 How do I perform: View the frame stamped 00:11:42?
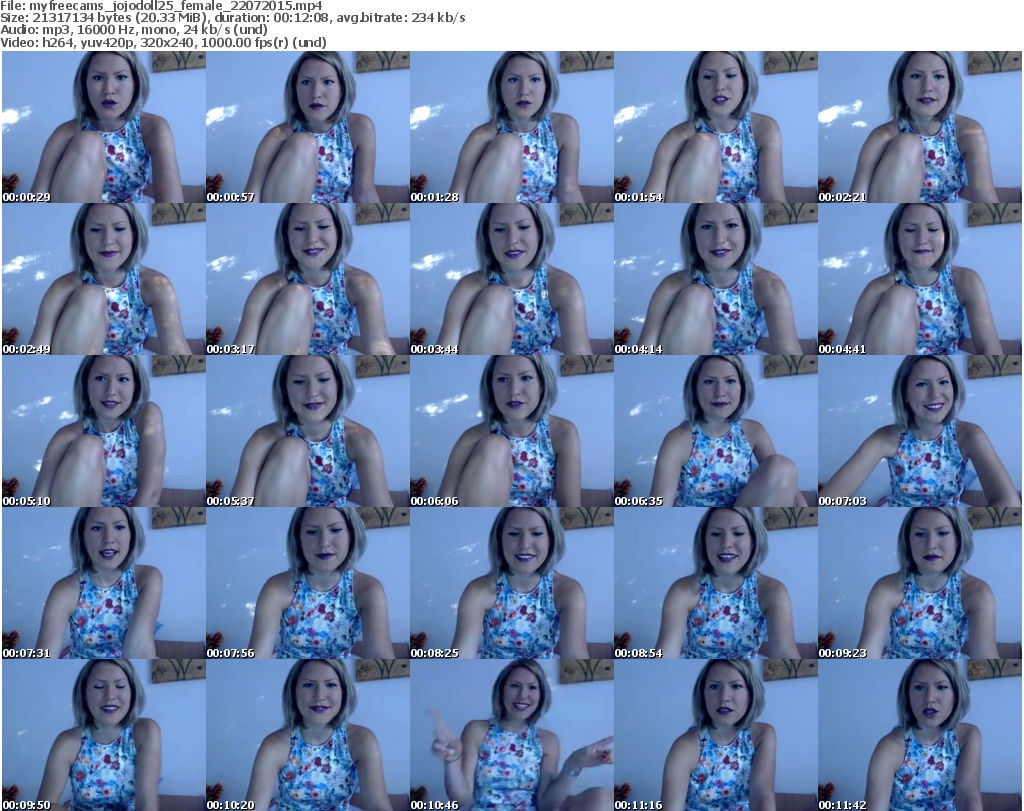(920, 735)
